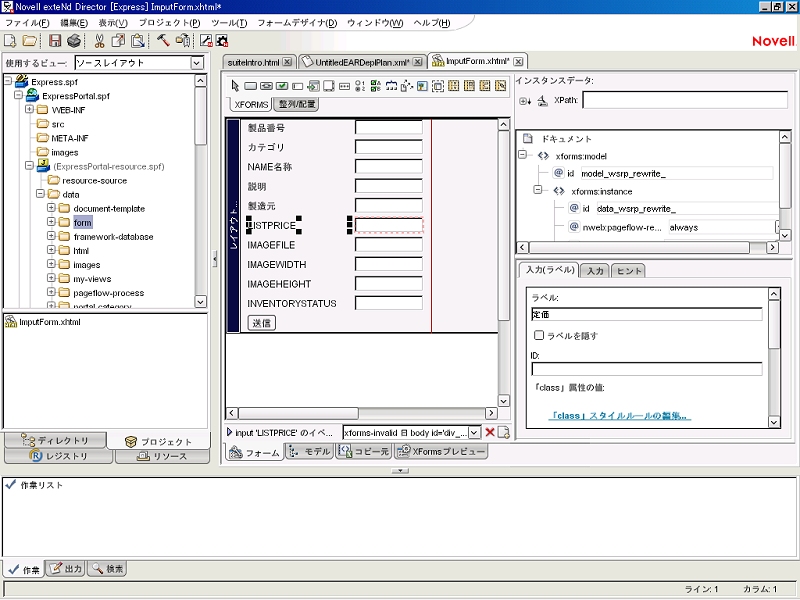Image resolution: width=800 pixels, height=600 pixels.
Task: Expand the pageflow-process folder node
Action: click(x=51, y=292)
